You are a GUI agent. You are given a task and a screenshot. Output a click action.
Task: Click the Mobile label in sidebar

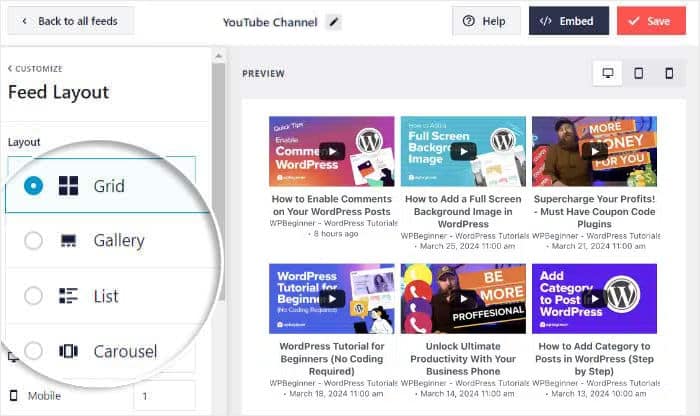44,396
